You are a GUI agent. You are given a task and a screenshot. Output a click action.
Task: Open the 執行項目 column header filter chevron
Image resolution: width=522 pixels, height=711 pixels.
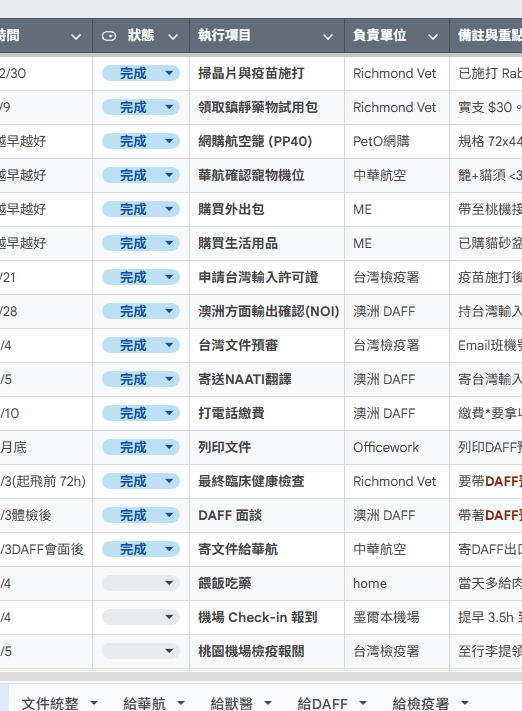[x=327, y=37]
